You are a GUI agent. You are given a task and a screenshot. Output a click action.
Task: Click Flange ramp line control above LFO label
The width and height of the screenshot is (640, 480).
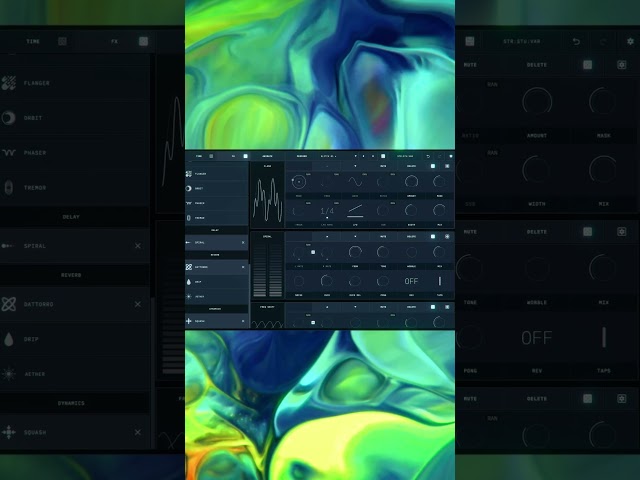pos(355,210)
